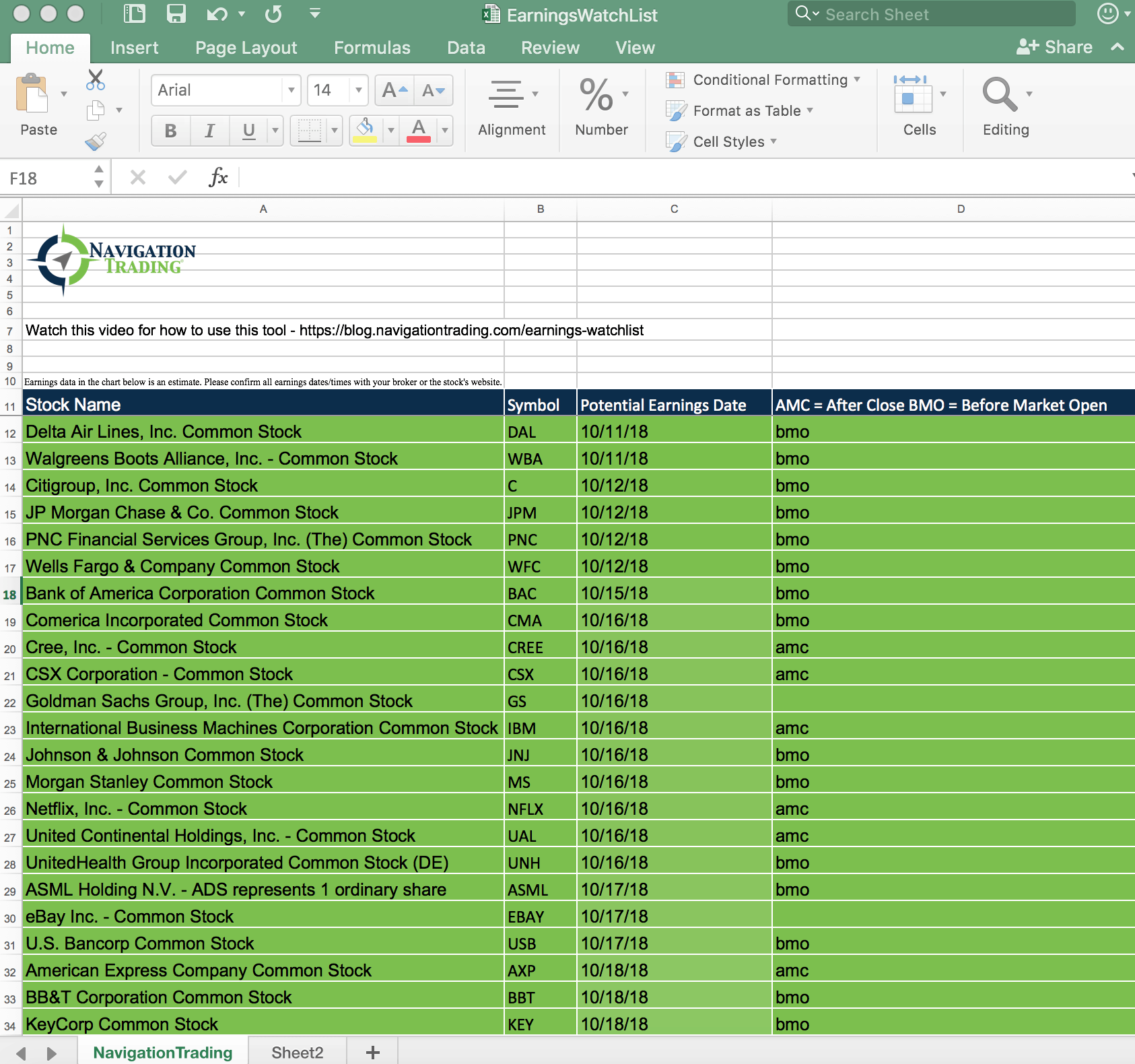Open the Number format percent menu
1135x1064 pixels.
tap(602, 108)
